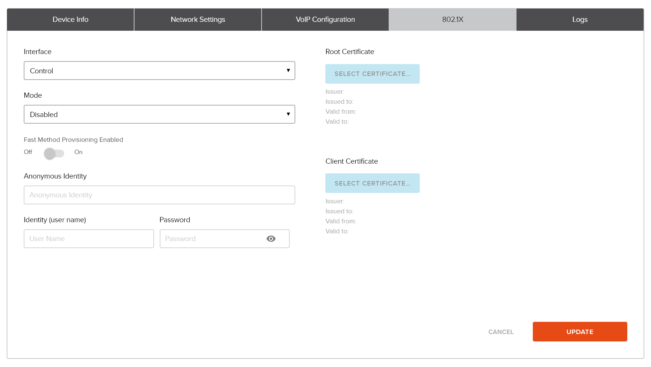Click the On label beside the switch
The height and width of the screenshot is (367, 651).
78,152
